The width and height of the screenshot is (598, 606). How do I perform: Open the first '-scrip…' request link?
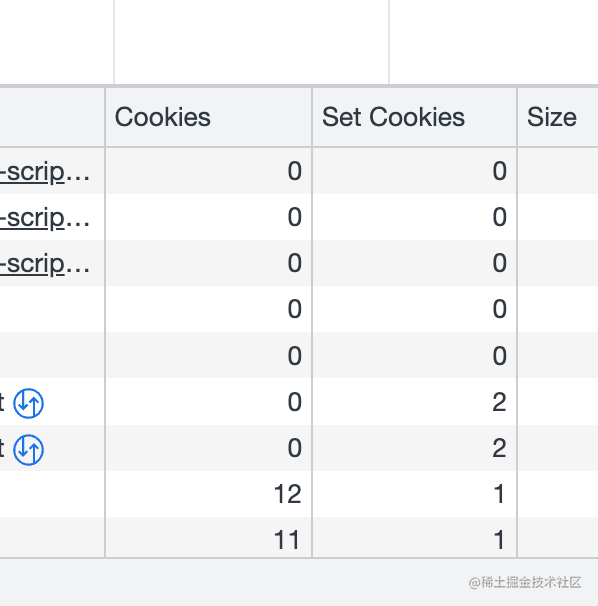45,172
